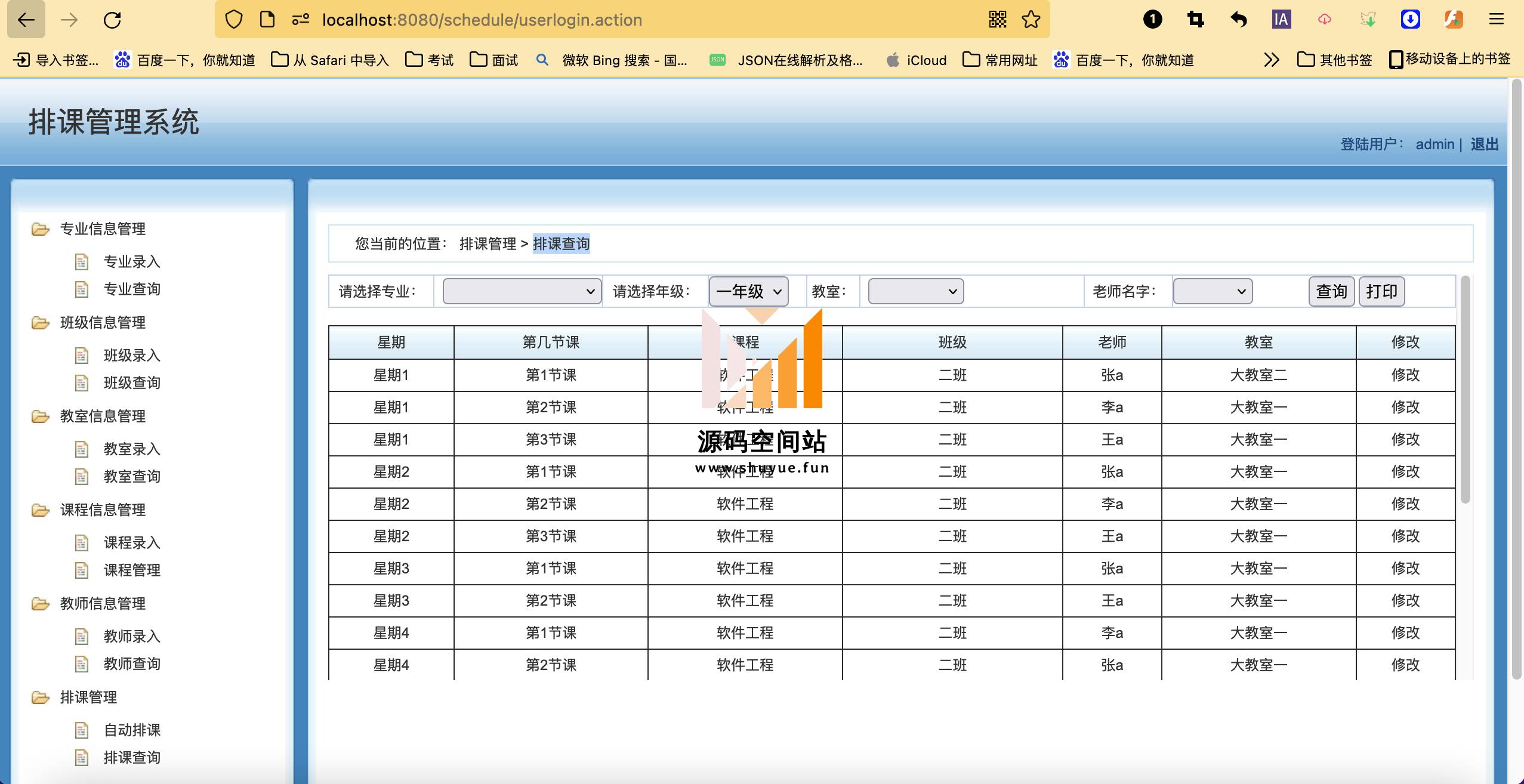Open the 老师名字 dropdown
The image size is (1524, 784).
pyautogui.click(x=1212, y=291)
